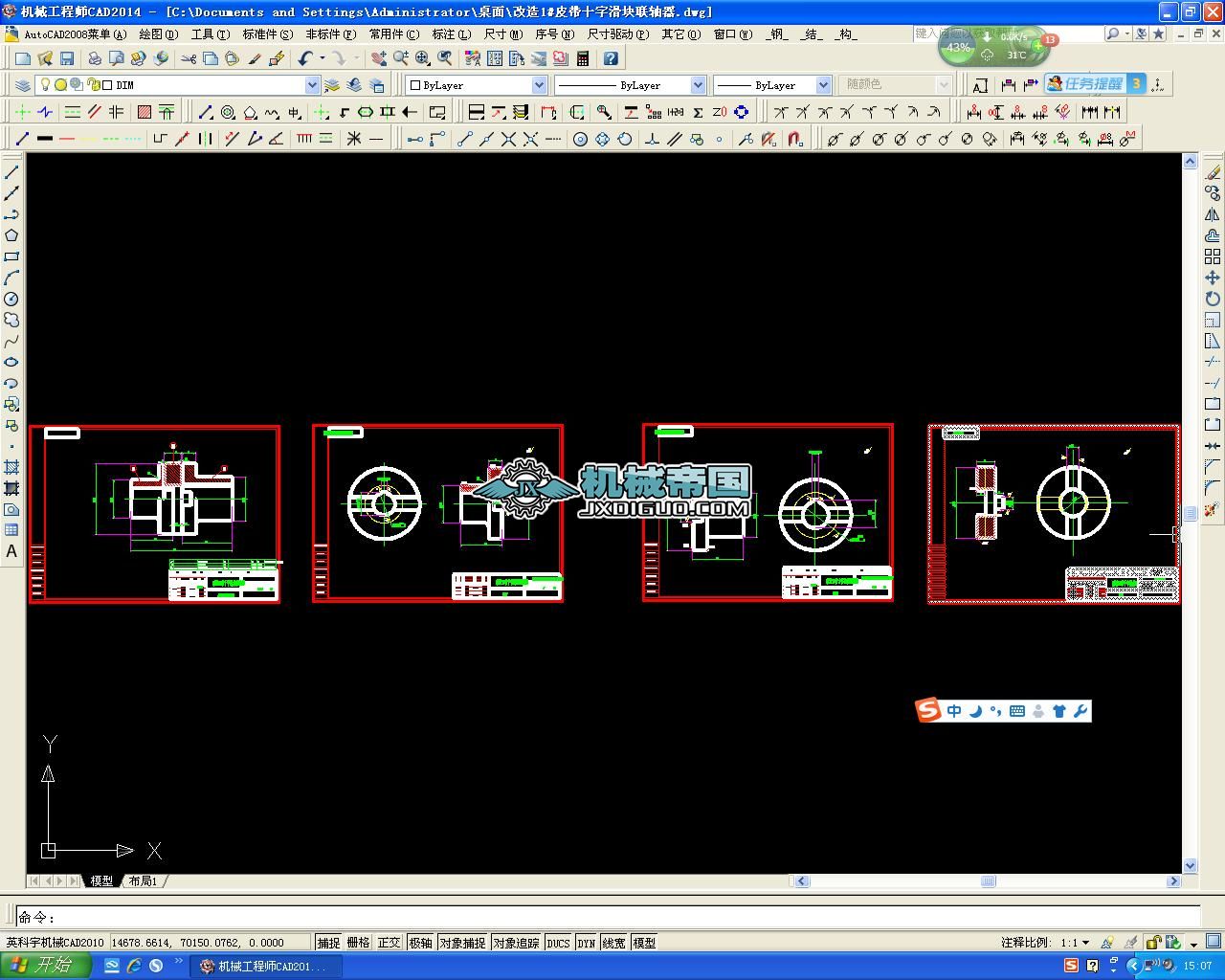Image resolution: width=1225 pixels, height=980 pixels.
Task: Open the Help question-mark icon
Action: pyautogui.click(x=611, y=58)
